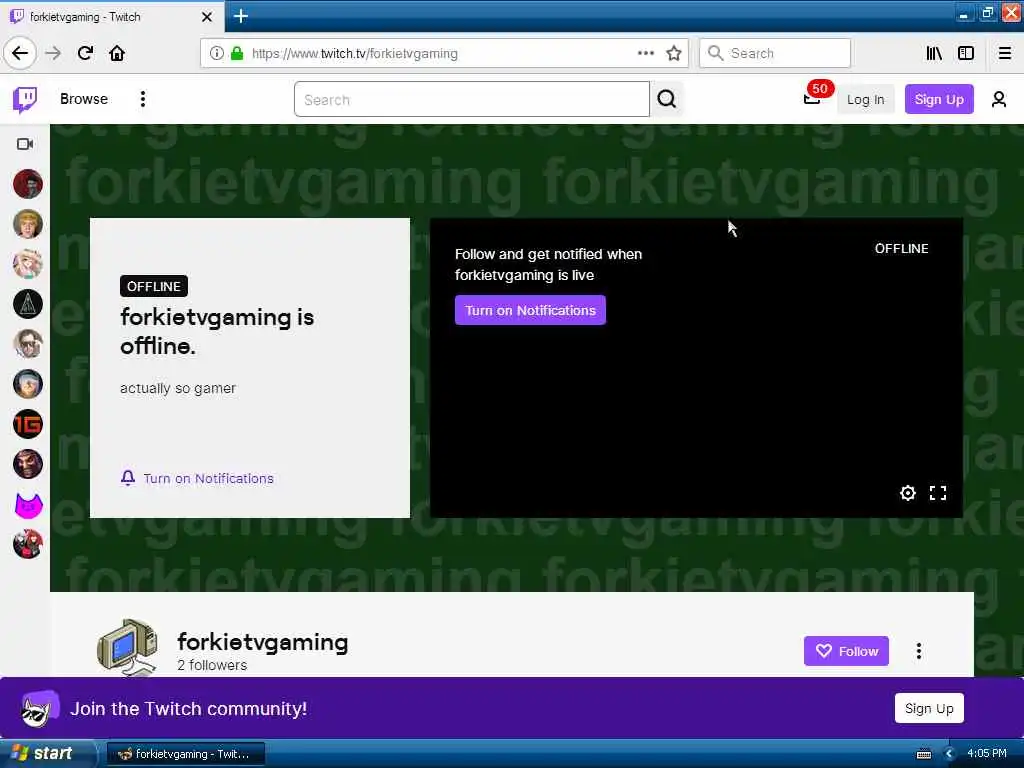This screenshot has width=1024, height=768.
Task: Open the Firefox hamburger menu
Action: [1005, 54]
